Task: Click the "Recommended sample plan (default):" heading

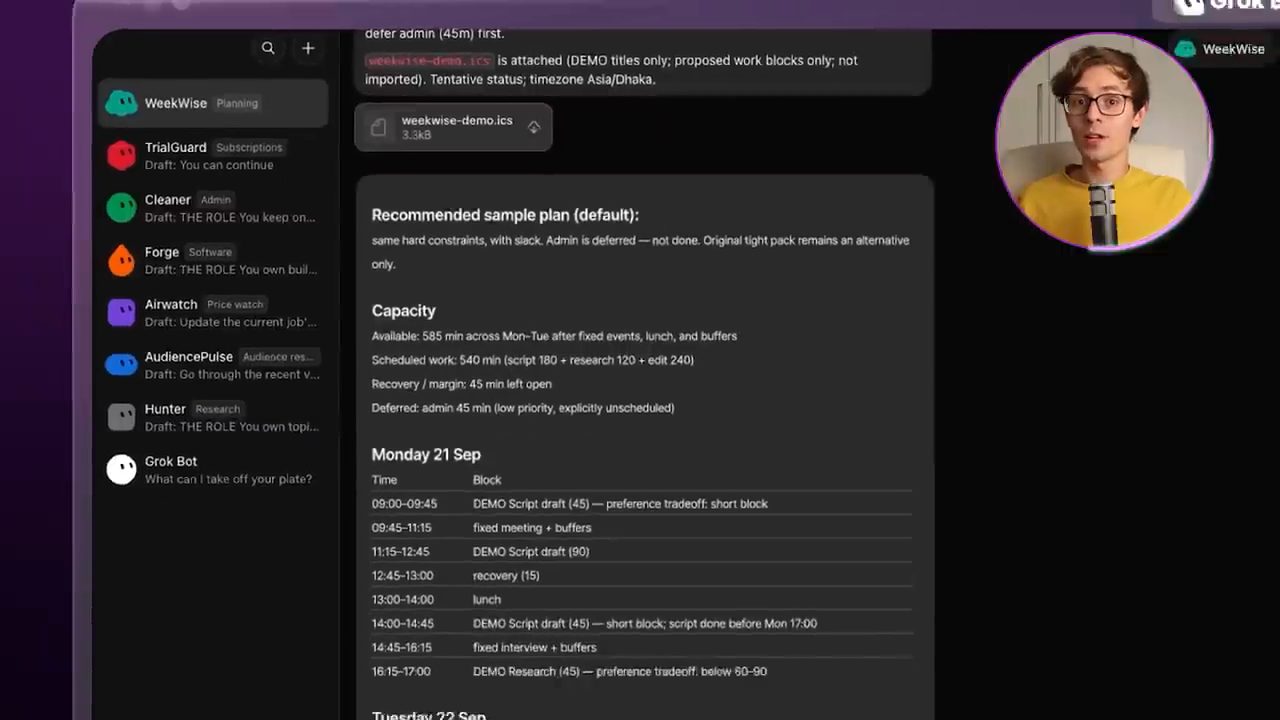Action: pyautogui.click(x=505, y=215)
